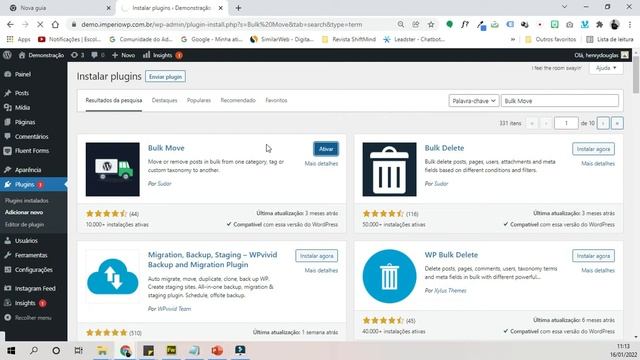
Task: Open Mais detalhes for Bulk Delete
Action: (x=598, y=164)
